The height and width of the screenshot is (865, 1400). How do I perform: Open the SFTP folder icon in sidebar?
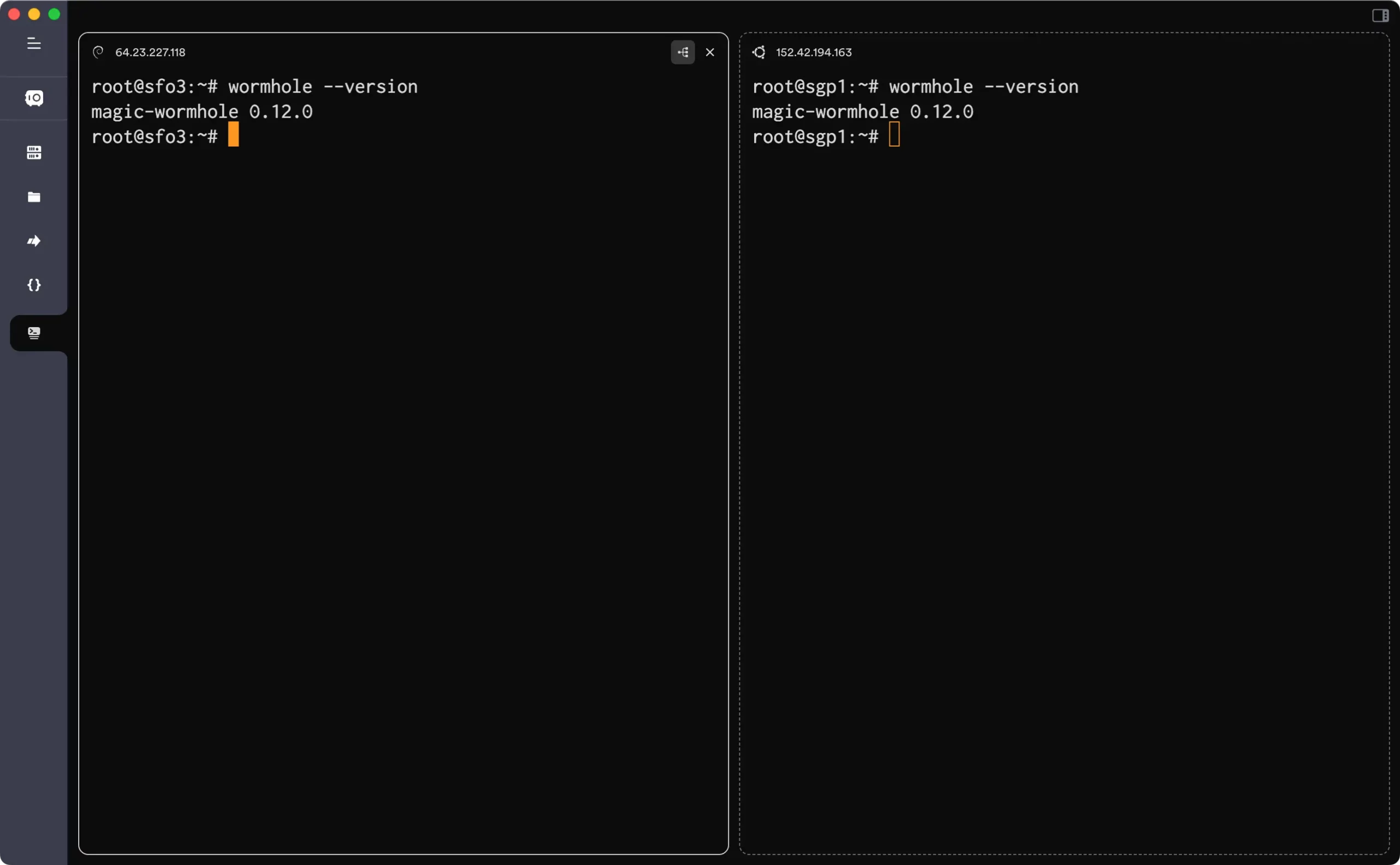coord(34,197)
